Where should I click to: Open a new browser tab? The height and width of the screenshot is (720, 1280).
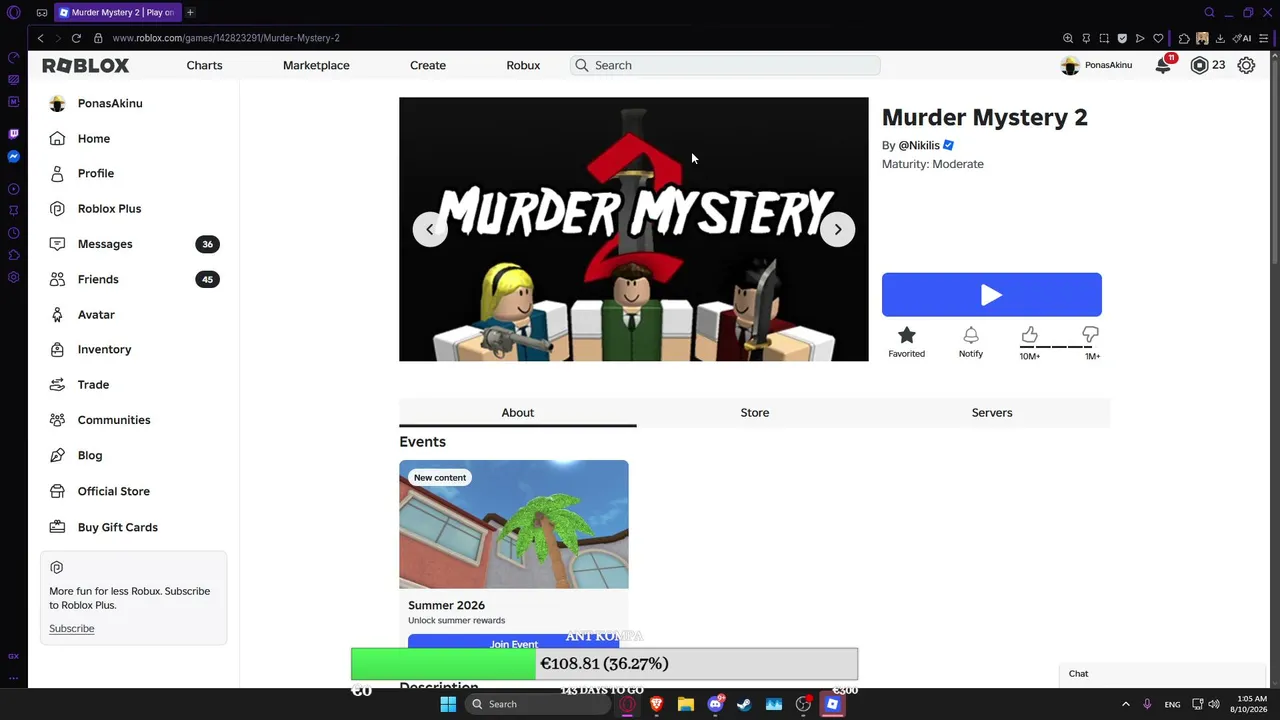190,12
